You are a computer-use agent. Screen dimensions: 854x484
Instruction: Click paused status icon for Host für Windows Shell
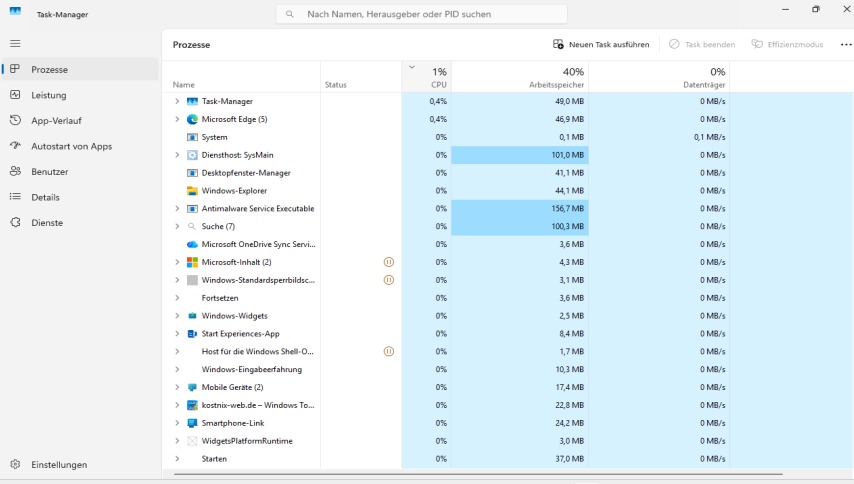point(389,351)
